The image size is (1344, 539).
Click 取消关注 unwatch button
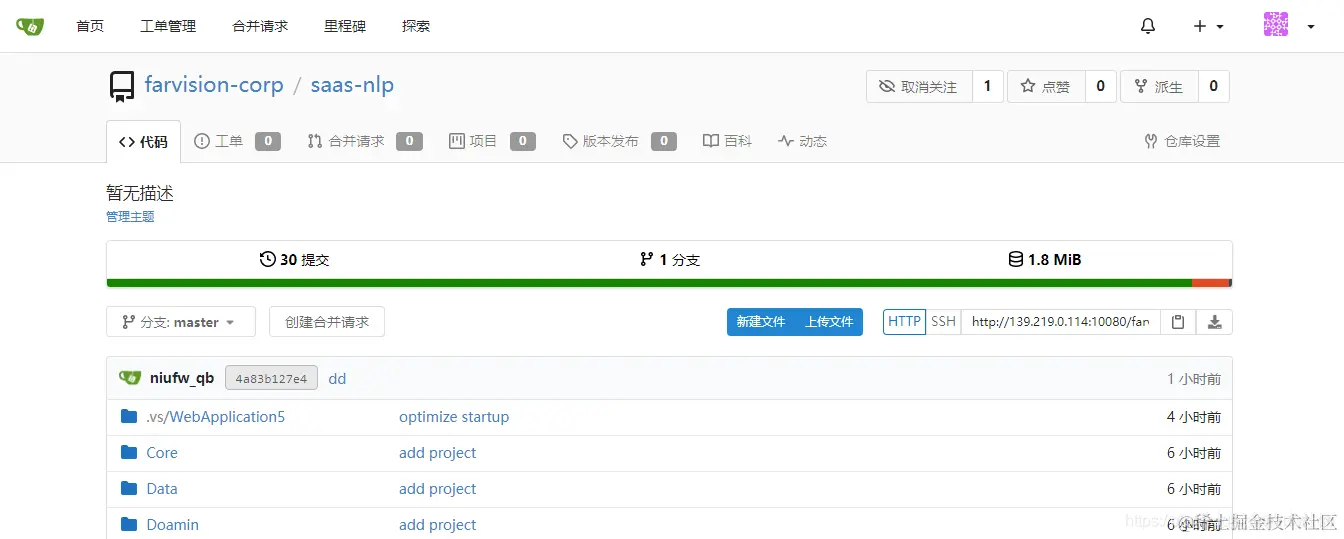point(919,86)
